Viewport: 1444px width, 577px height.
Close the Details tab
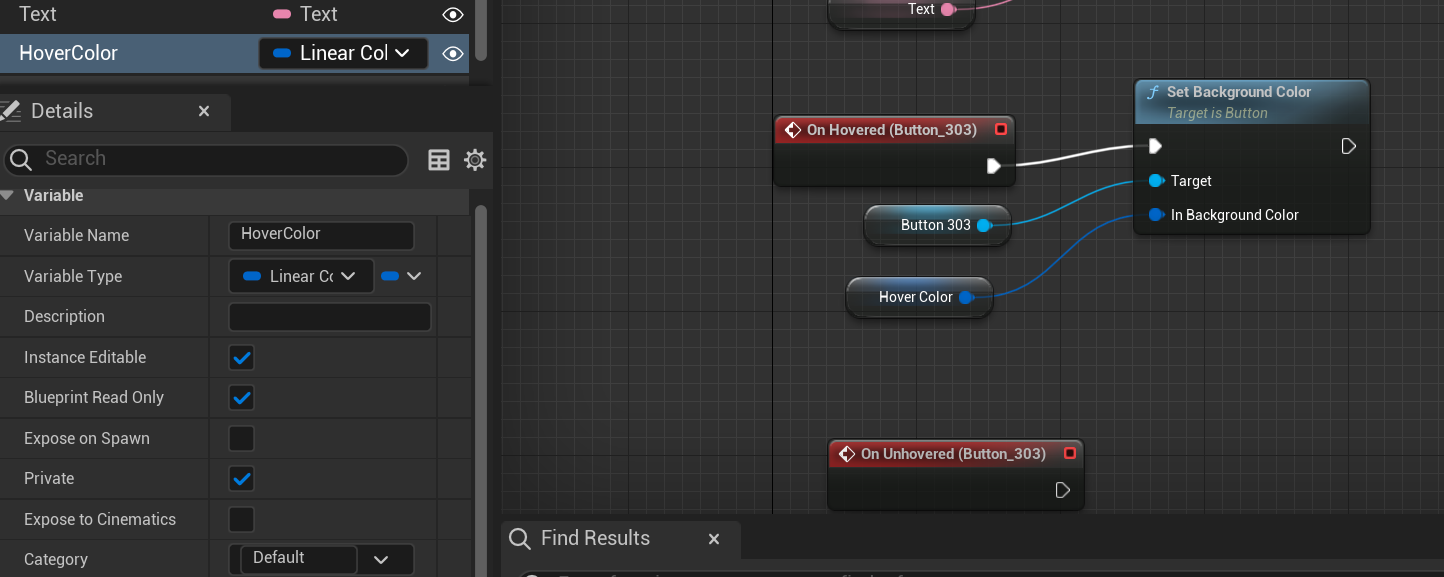click(204, 111)
